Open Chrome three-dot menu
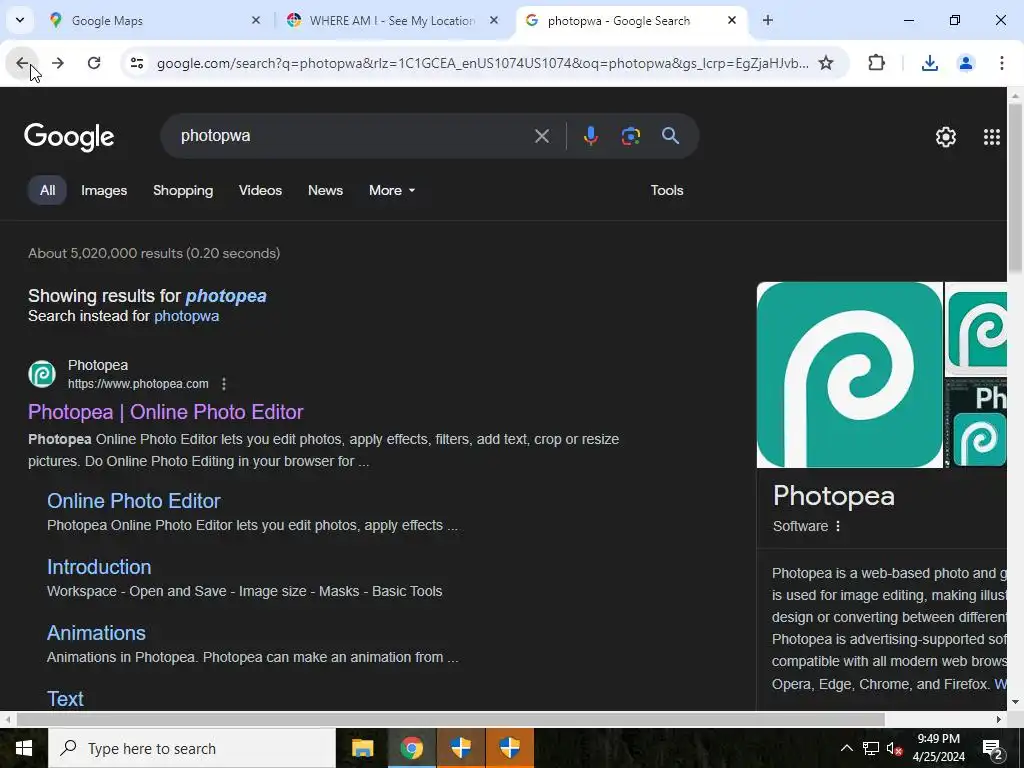1024x768 pixels. (1002, 63)
